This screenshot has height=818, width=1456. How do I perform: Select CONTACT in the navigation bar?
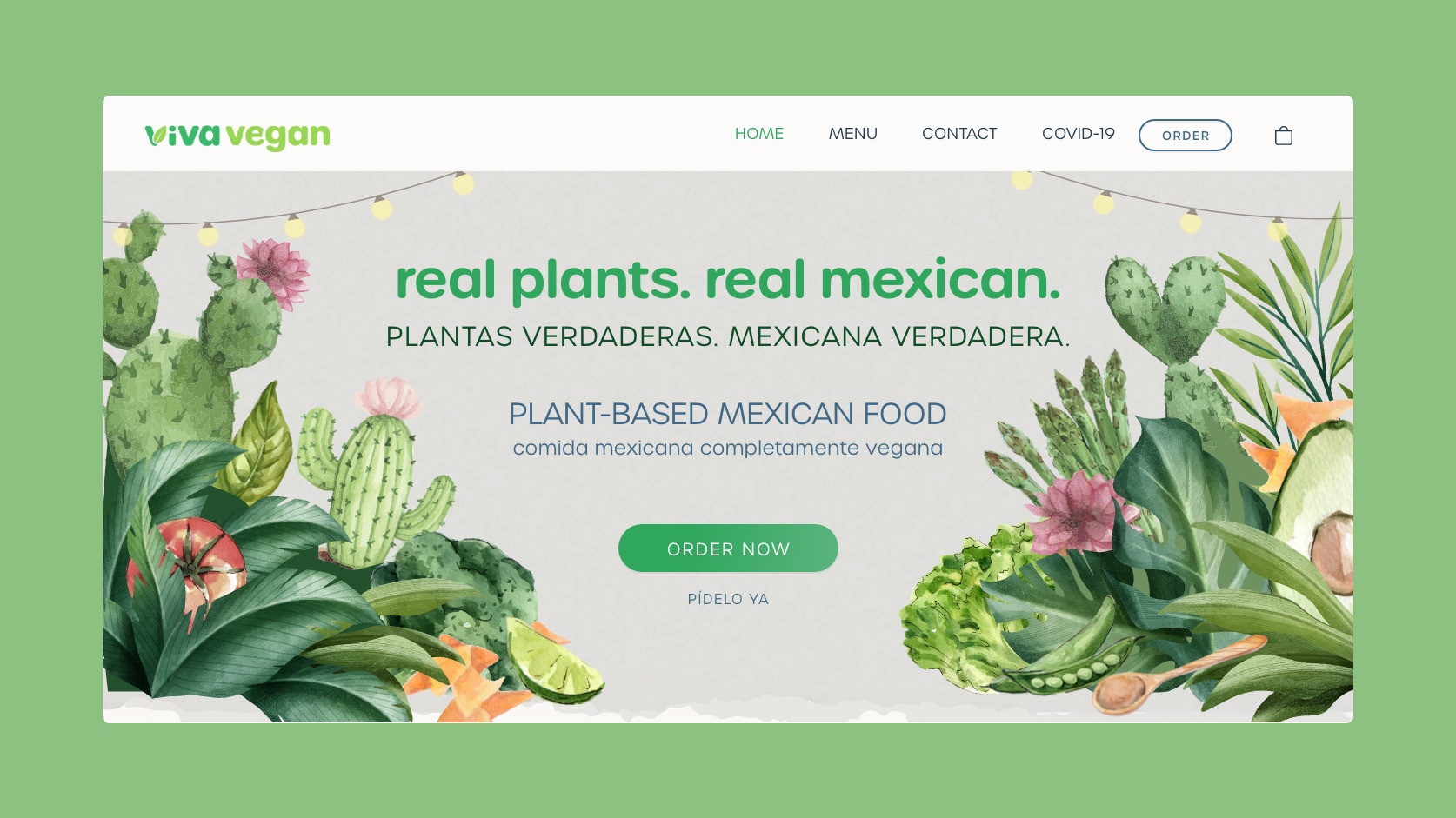pos(959,134)
